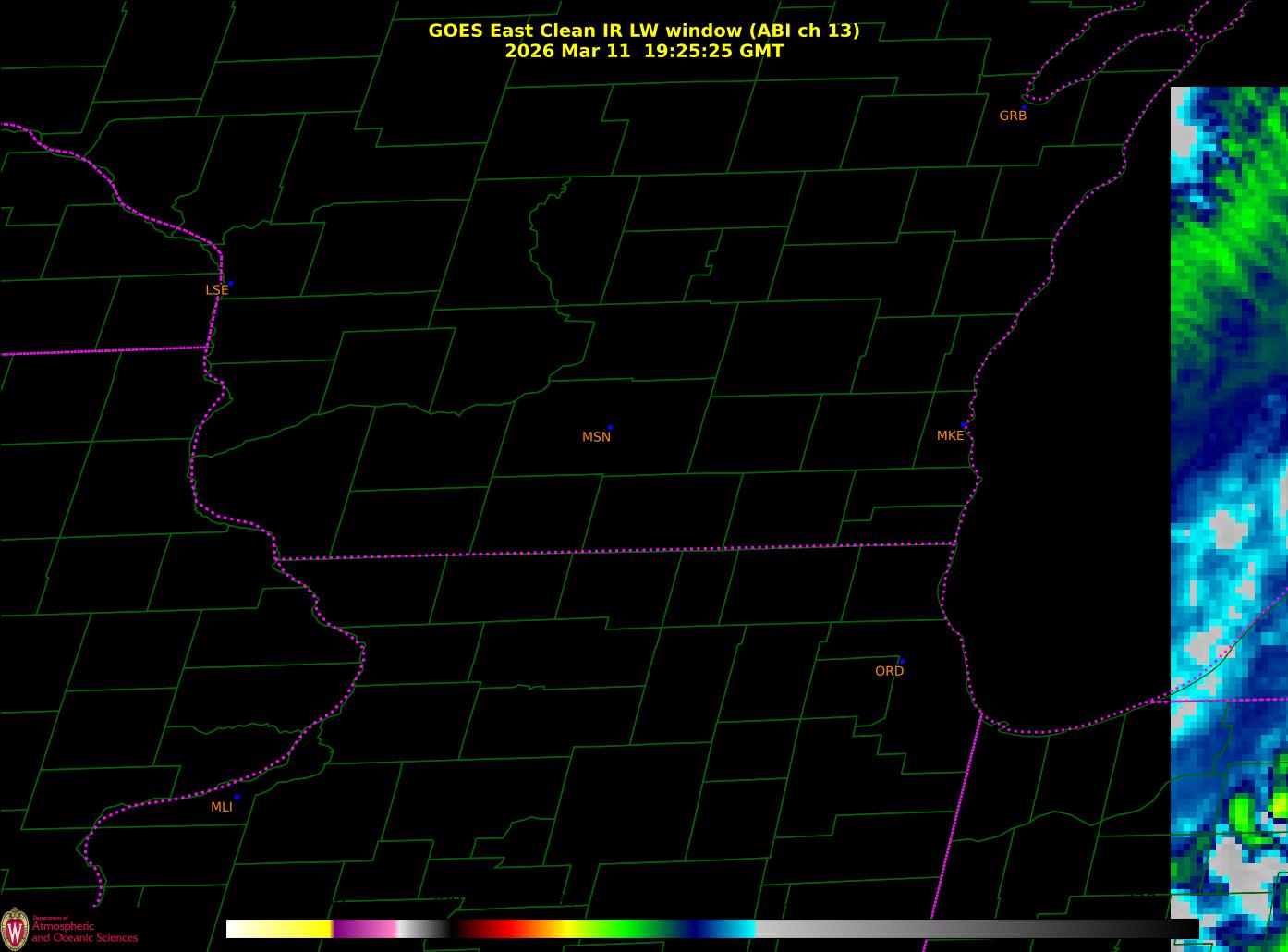This screenshot has height=952, width=1288.
Task: Select the MKE station label
Action: 950,436
